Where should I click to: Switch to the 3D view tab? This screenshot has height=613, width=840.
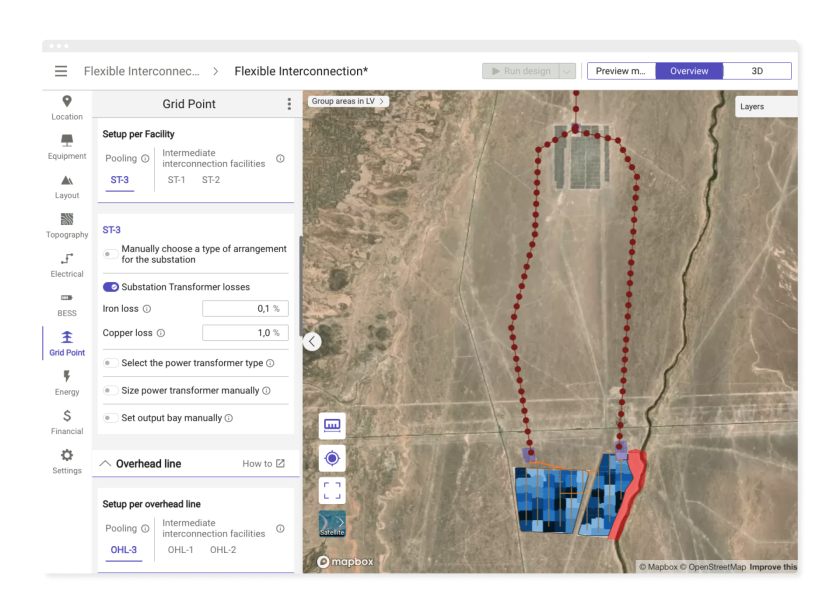pyautogui.click(x=756, y=71)
